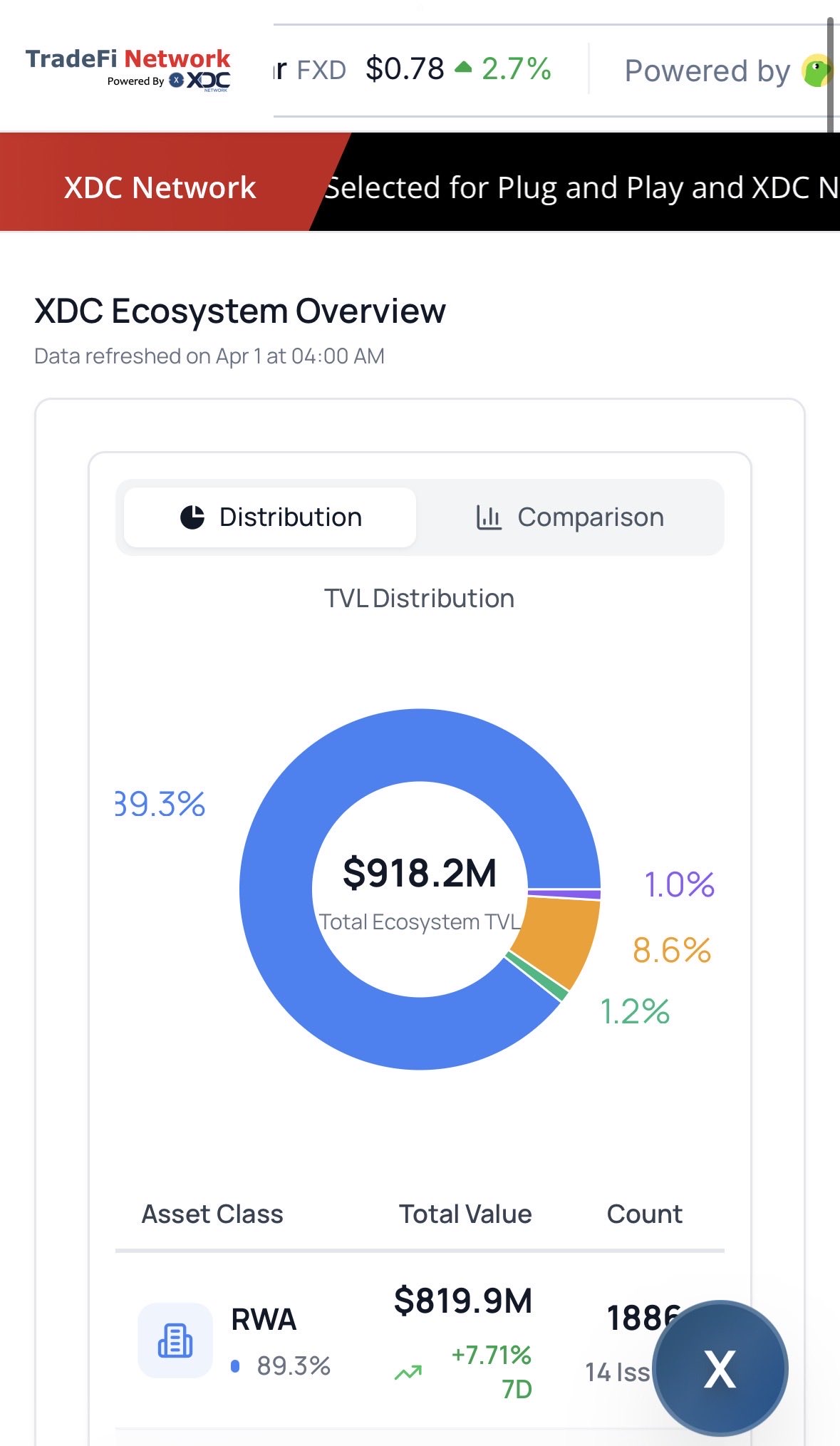Switch to the Comparison tab
The image size is (840, 1446).
click(570, 517)
